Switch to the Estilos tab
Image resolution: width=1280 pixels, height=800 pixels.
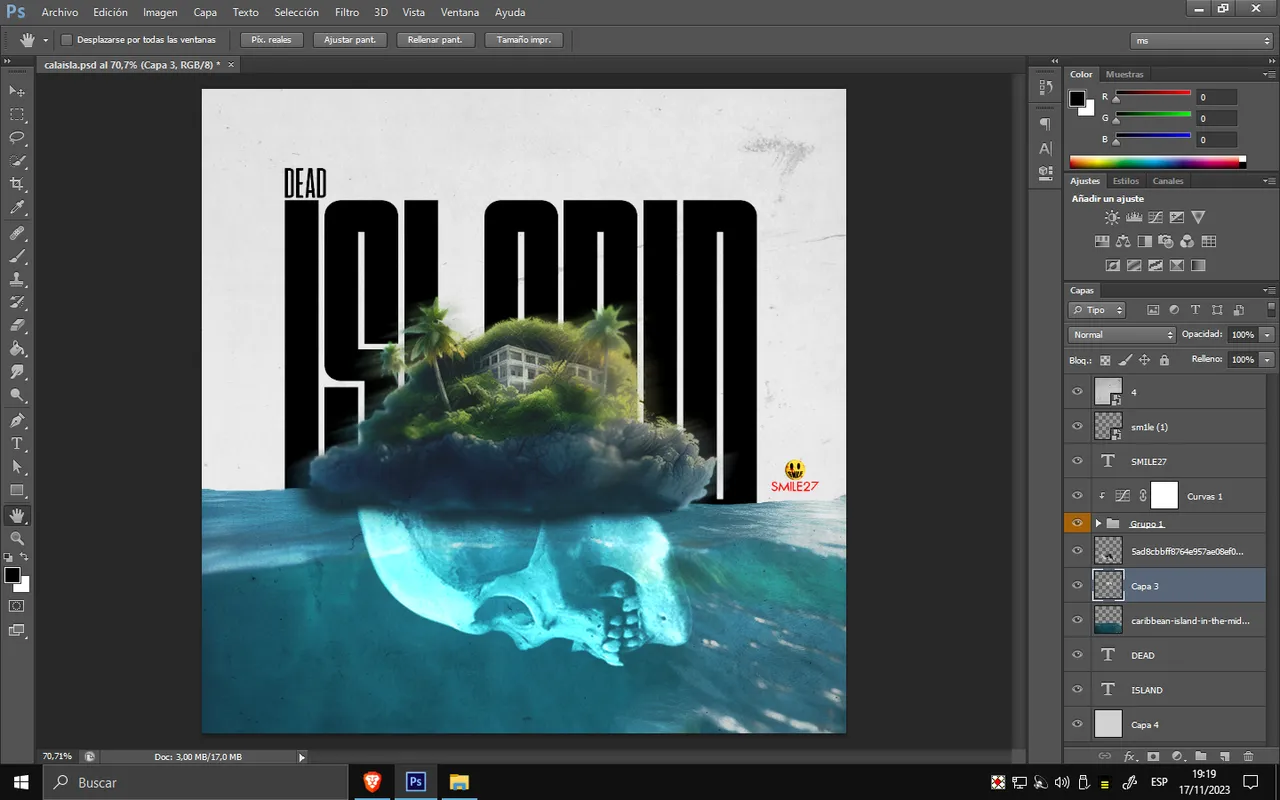point(1126,181)
